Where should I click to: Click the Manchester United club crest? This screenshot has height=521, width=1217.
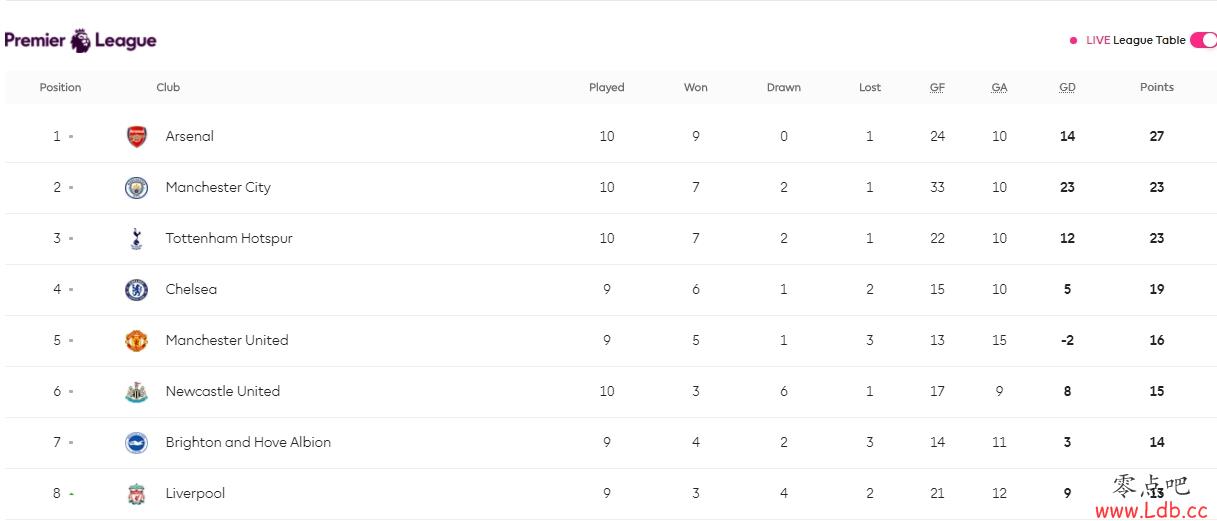(x=136, y=341)
